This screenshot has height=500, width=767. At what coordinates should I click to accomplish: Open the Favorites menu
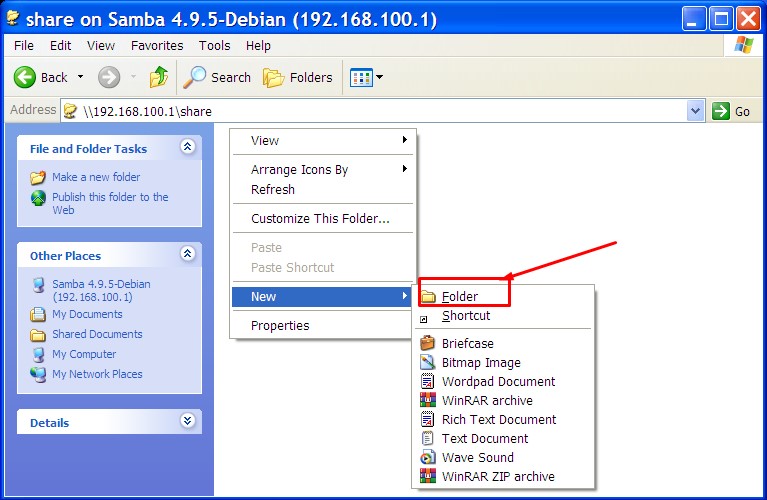[x=157, y=45]
